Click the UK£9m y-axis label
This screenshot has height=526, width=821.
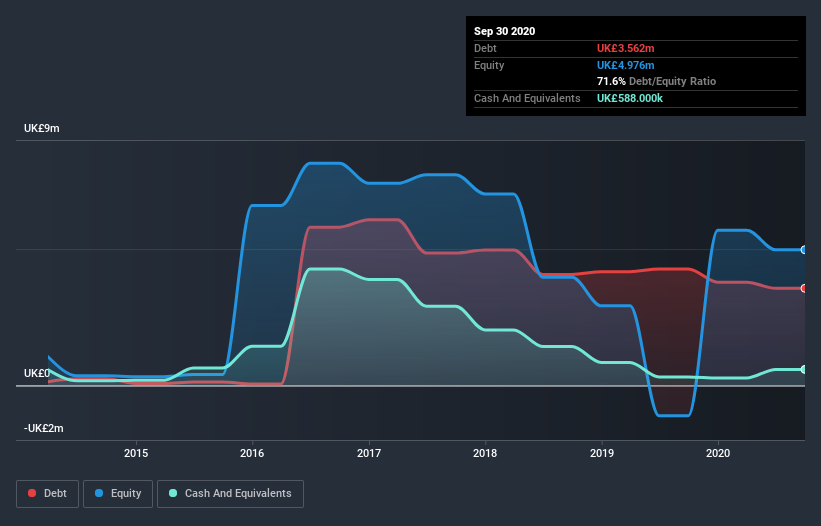41,129
